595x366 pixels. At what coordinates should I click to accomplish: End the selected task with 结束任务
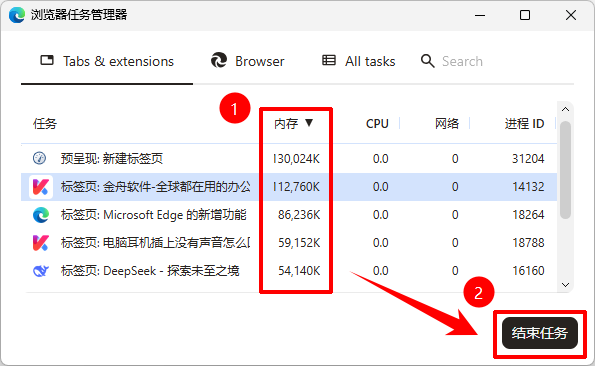point(540,333)
